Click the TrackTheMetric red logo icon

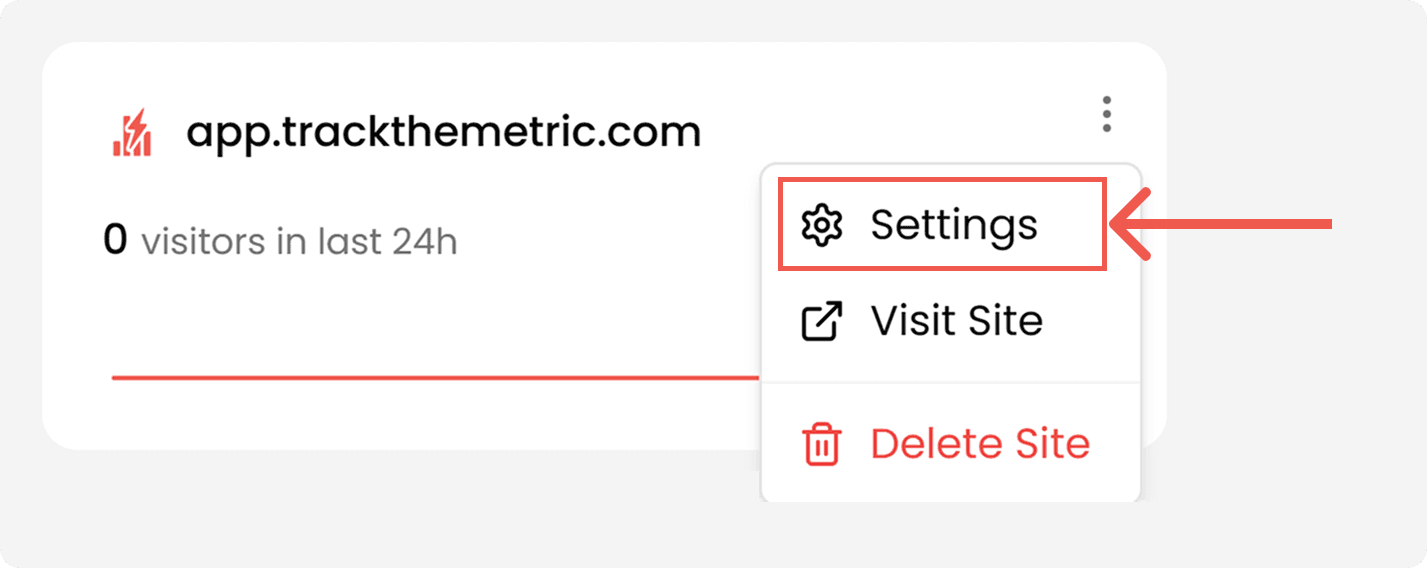[132, 133]
